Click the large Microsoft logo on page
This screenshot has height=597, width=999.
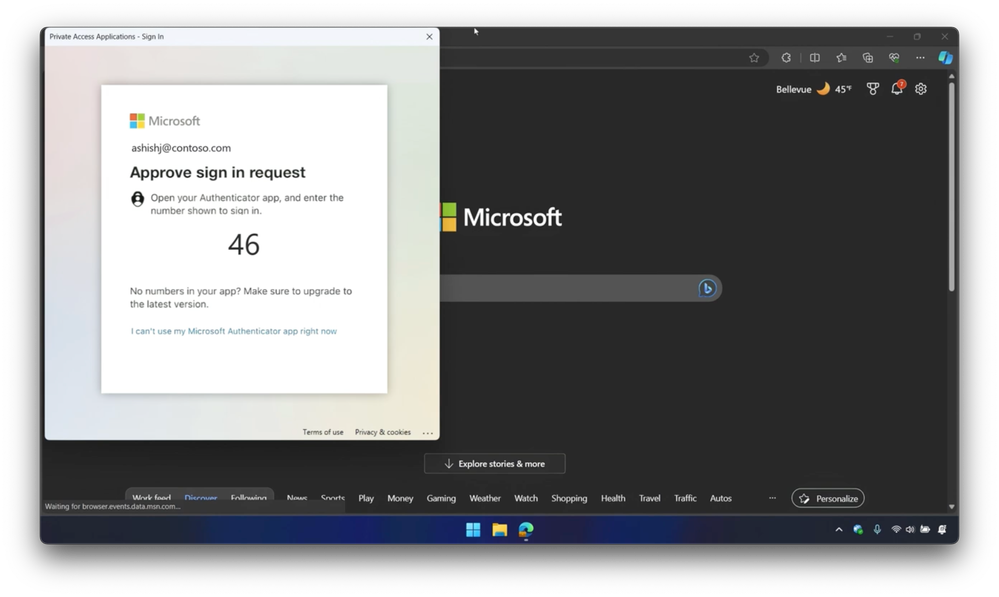click(501, 217)
